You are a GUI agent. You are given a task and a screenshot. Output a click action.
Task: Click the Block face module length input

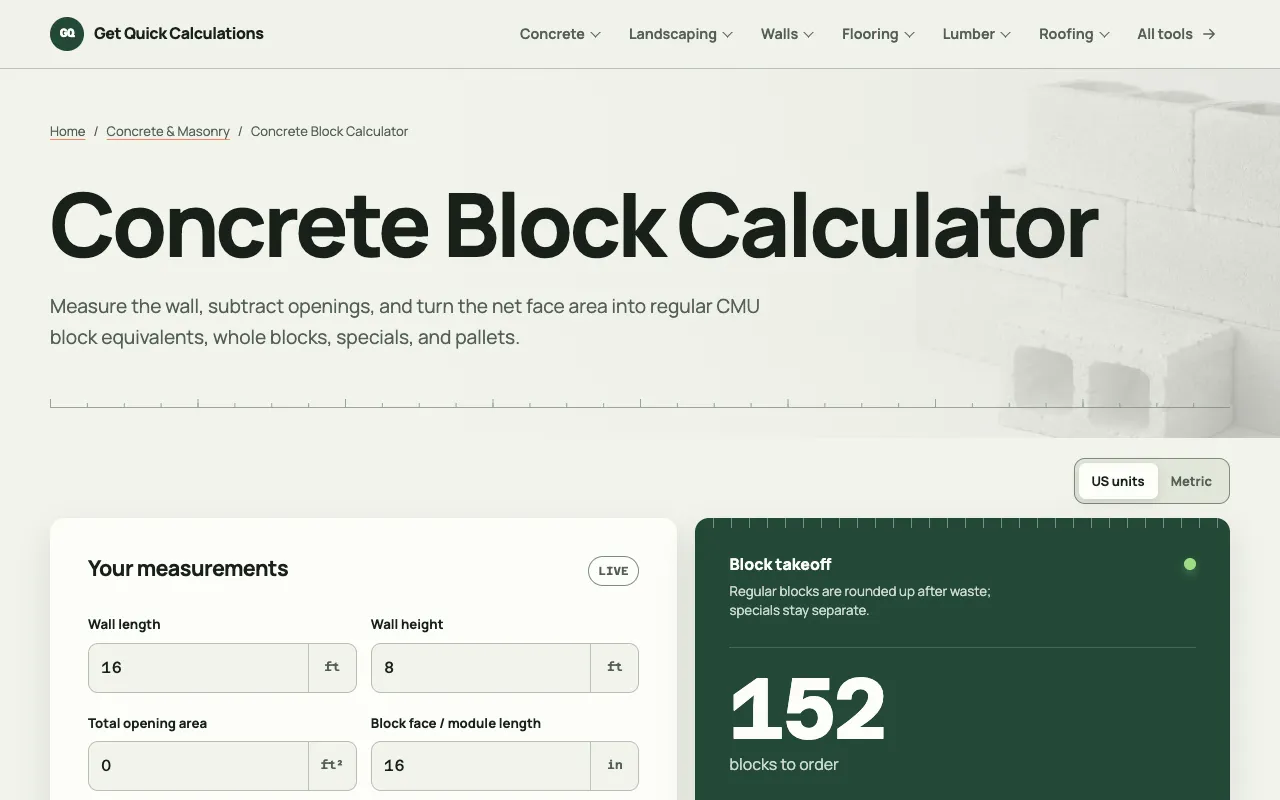point(481,766)
